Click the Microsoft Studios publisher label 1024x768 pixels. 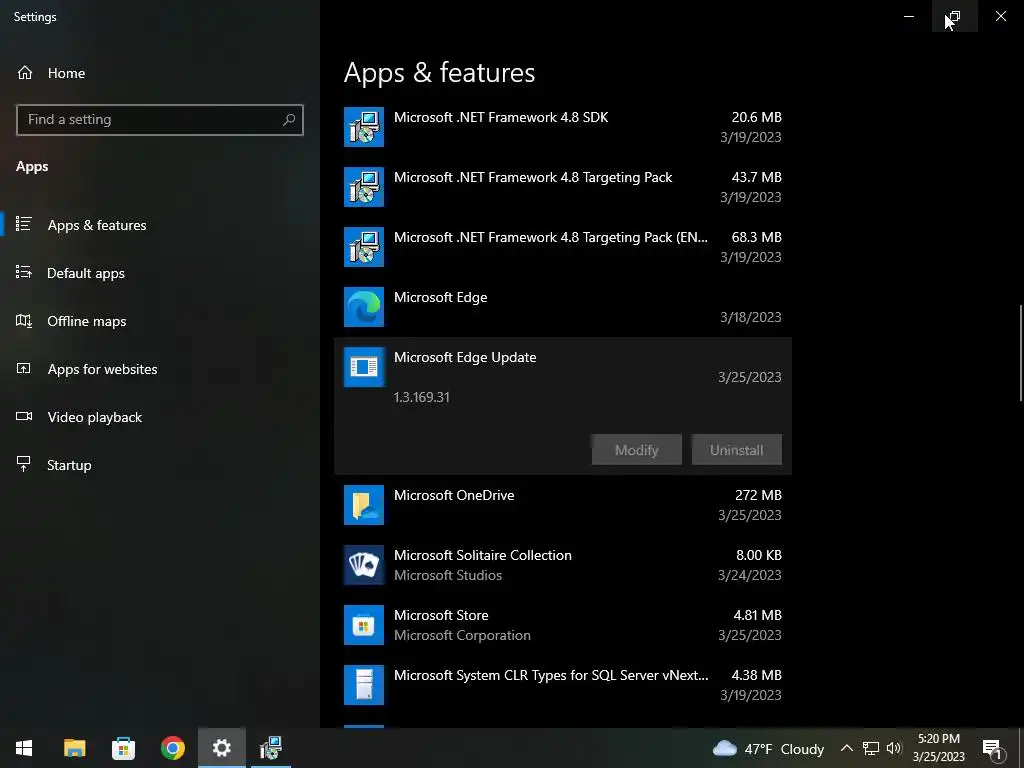click(448, 575)
